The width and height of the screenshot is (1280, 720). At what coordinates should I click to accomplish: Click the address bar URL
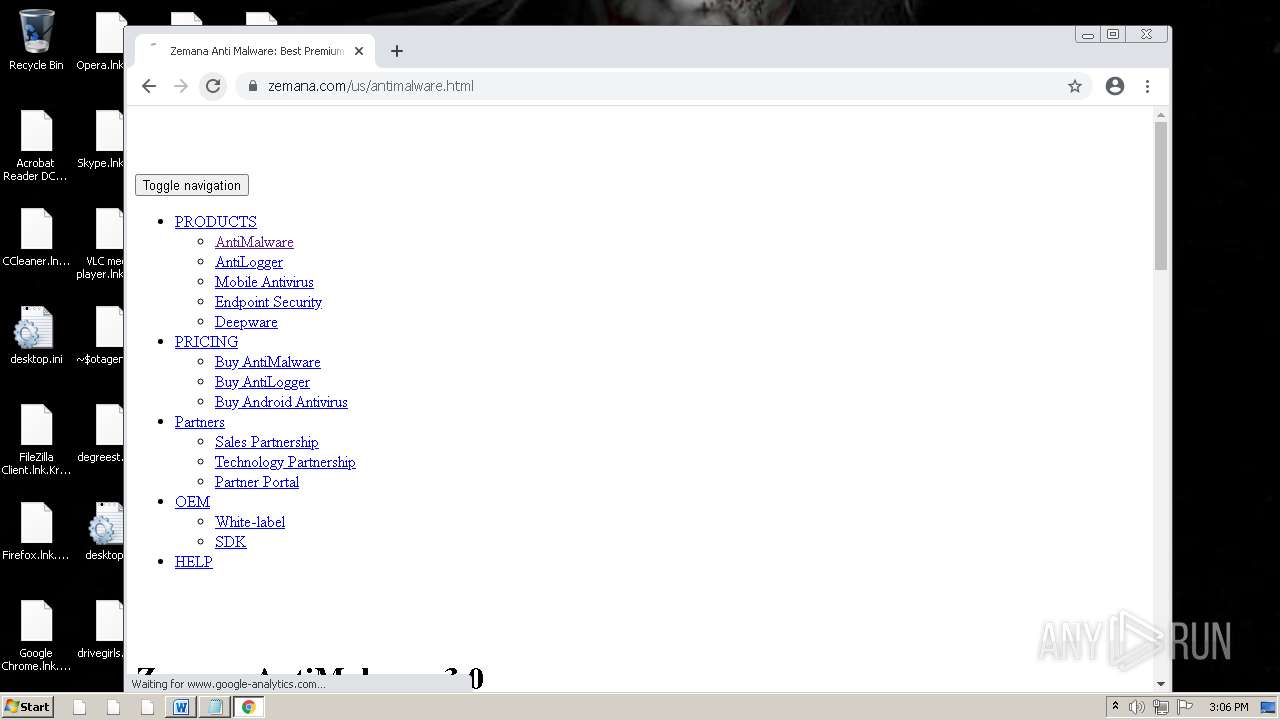[x=371, y=86]
